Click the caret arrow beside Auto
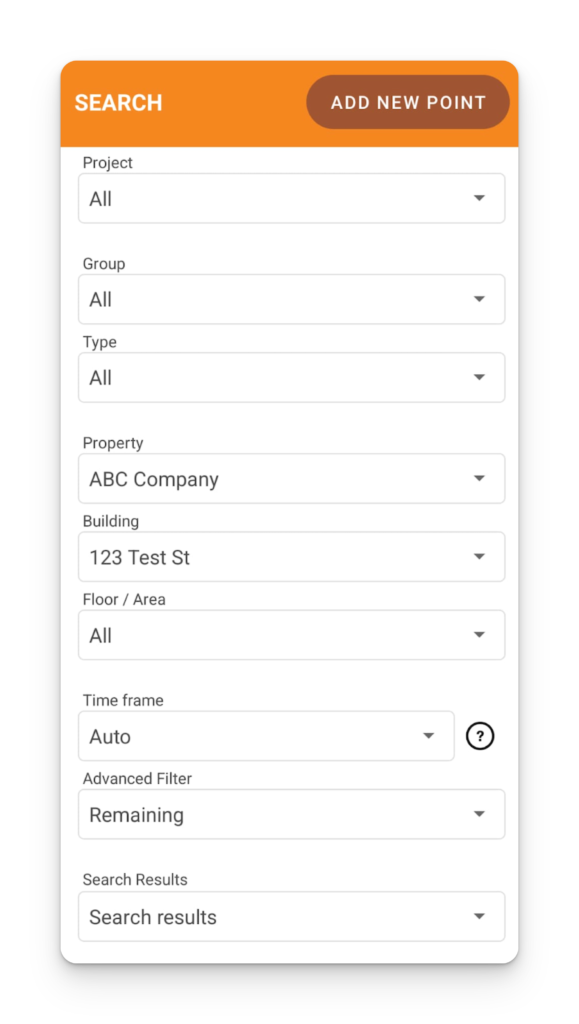The image size is (579, 1024). coord(428,736)
